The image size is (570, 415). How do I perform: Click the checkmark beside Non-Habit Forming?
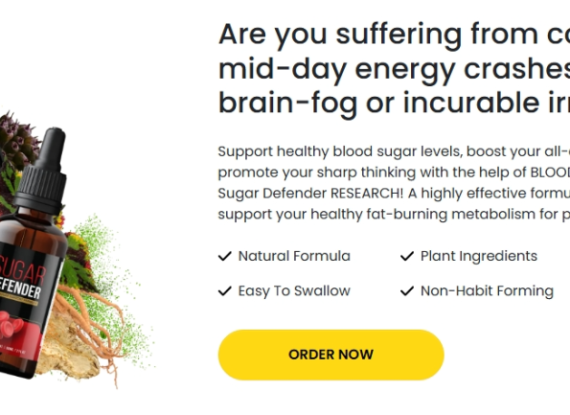pyautogui.click(x=407, y=291)
